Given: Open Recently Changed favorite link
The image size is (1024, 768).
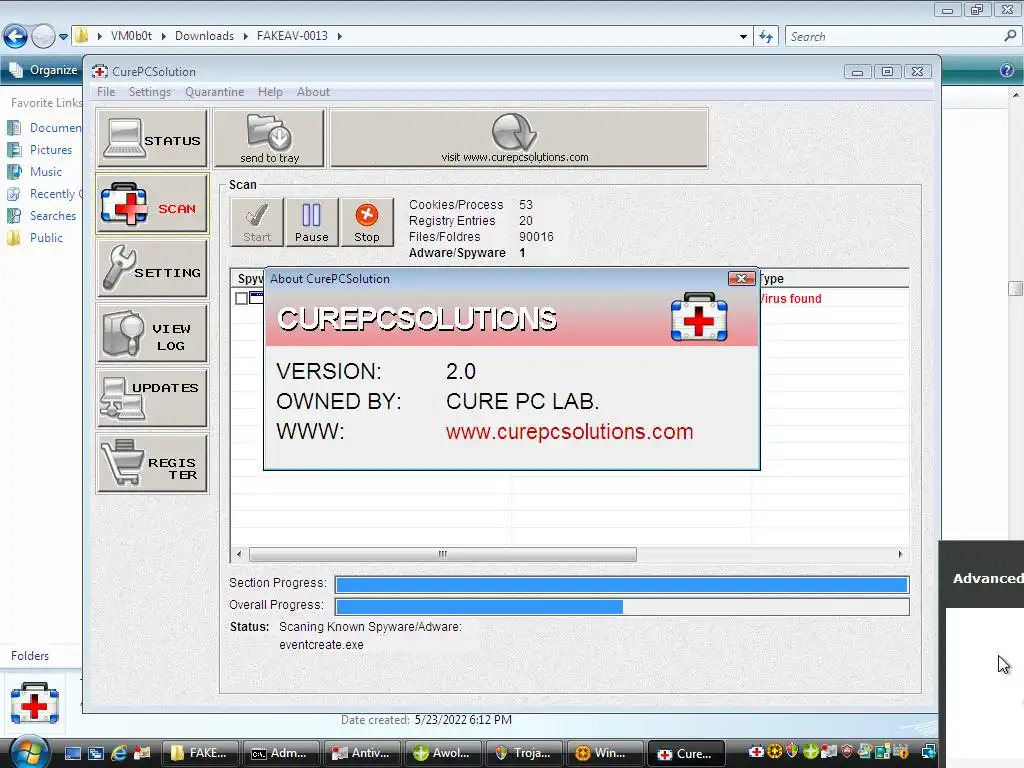Looking at the screenshot, I should [44, 194].
